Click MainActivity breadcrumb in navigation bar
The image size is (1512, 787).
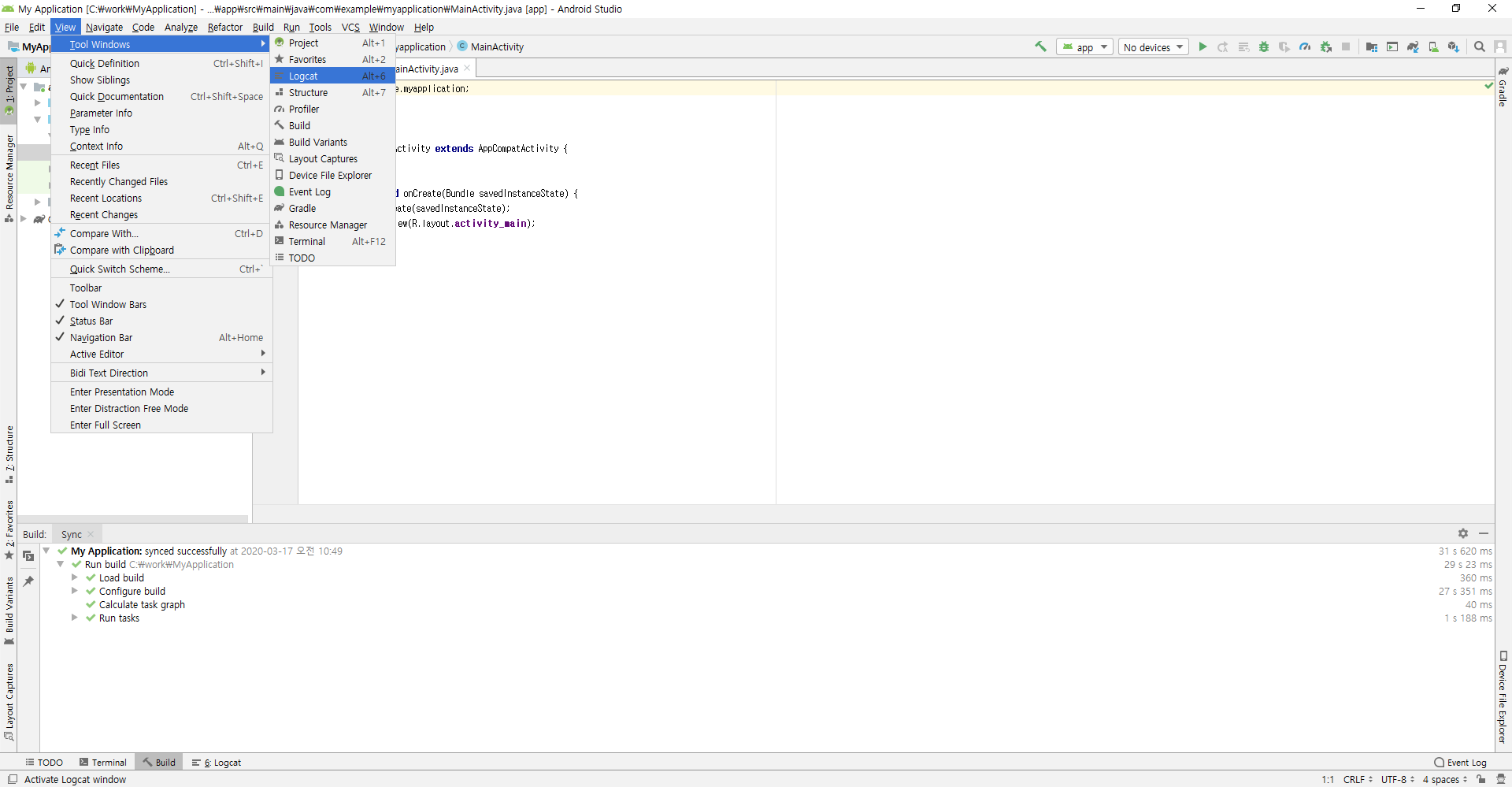(x=491, y=47)
